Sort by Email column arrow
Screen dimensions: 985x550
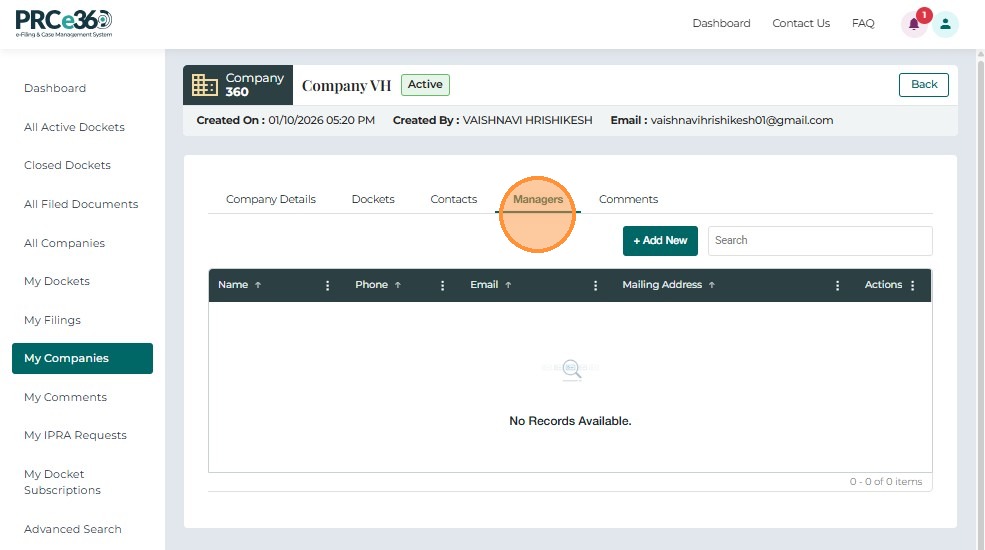tap(508, 285)
